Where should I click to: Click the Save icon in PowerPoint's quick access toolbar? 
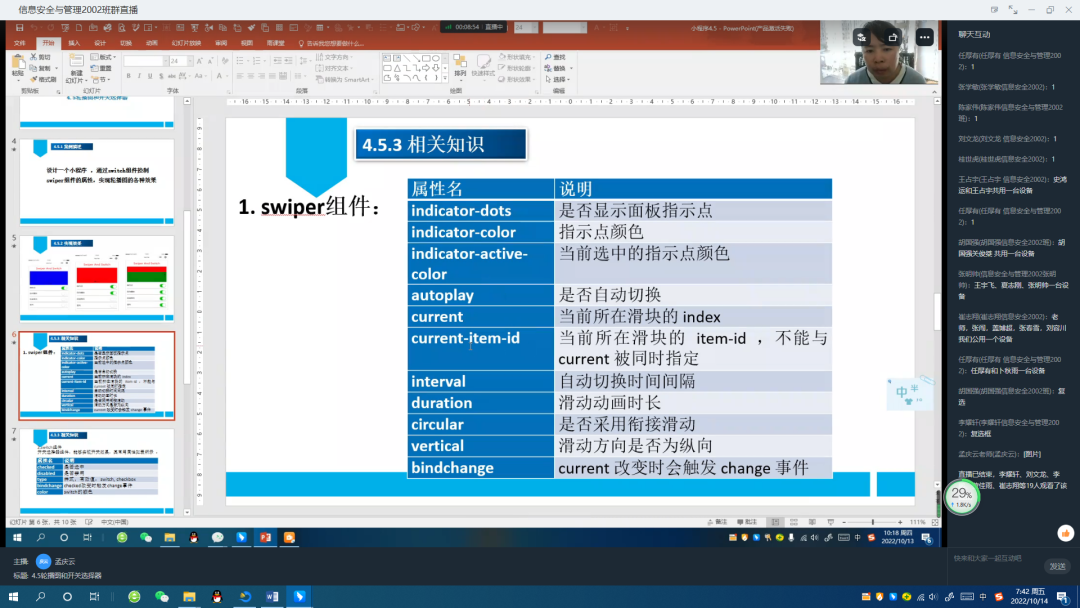pyautogui.click(x=19, y=28)
